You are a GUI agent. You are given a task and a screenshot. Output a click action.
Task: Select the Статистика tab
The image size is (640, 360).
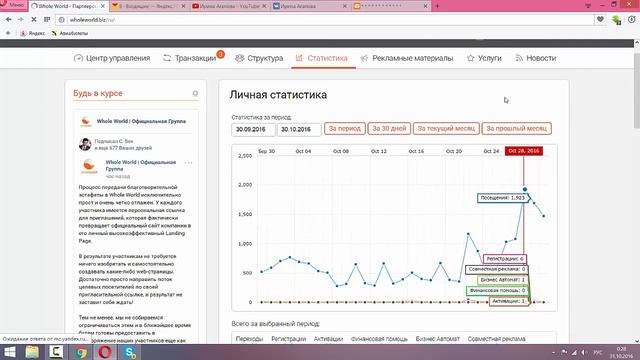coord(322,58)
